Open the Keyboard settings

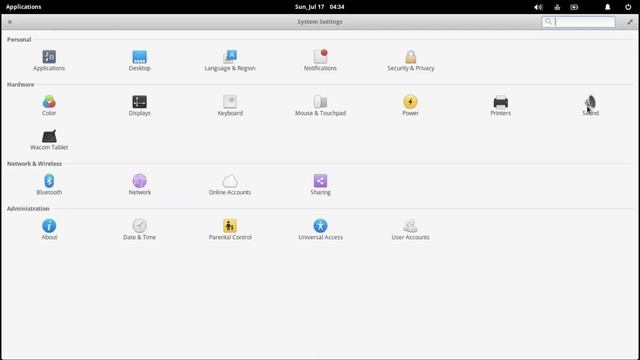(x=230, y=105)
